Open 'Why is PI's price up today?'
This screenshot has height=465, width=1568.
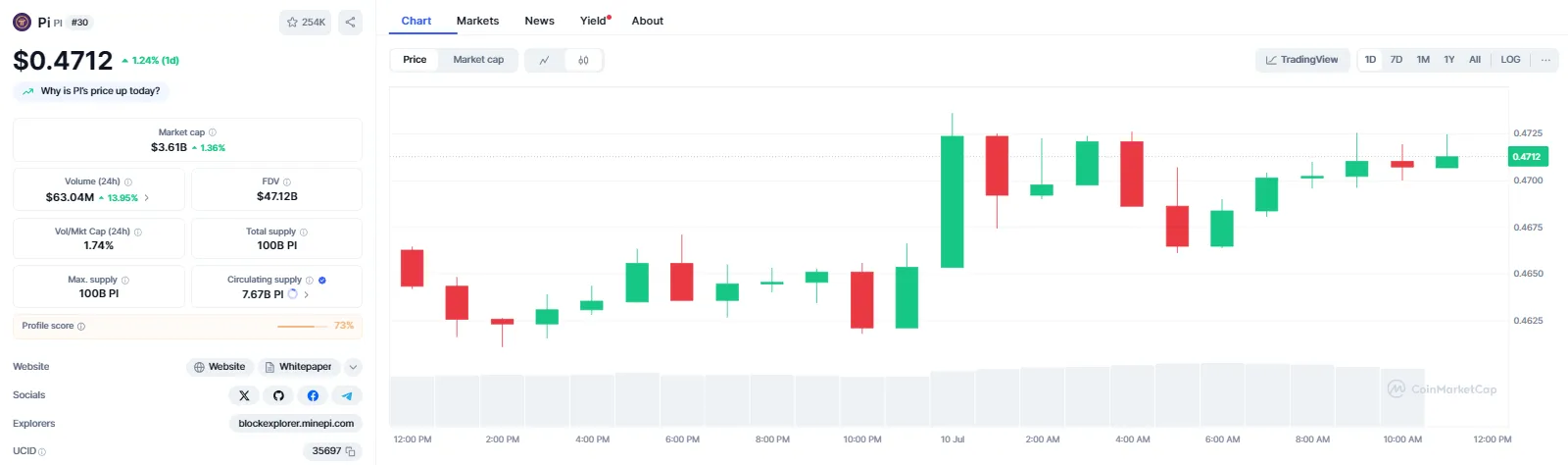coord(91,91)
